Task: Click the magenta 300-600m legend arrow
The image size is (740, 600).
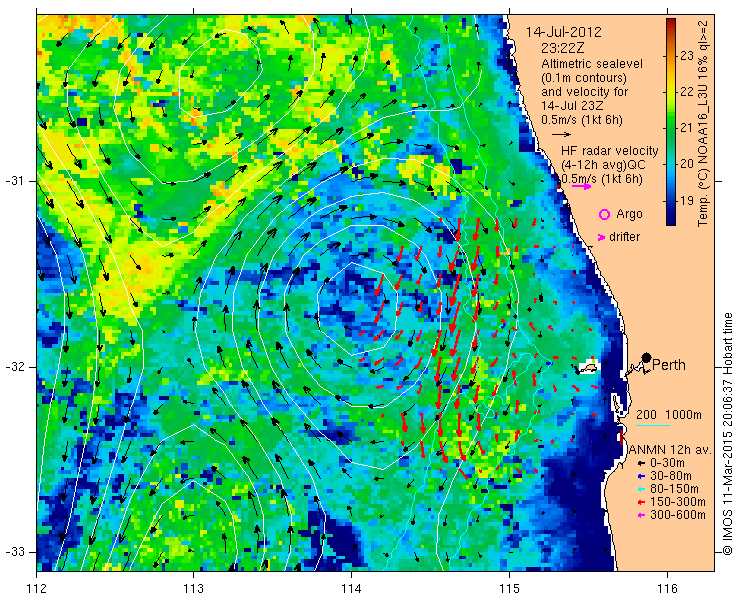Action: coord(641,515)
